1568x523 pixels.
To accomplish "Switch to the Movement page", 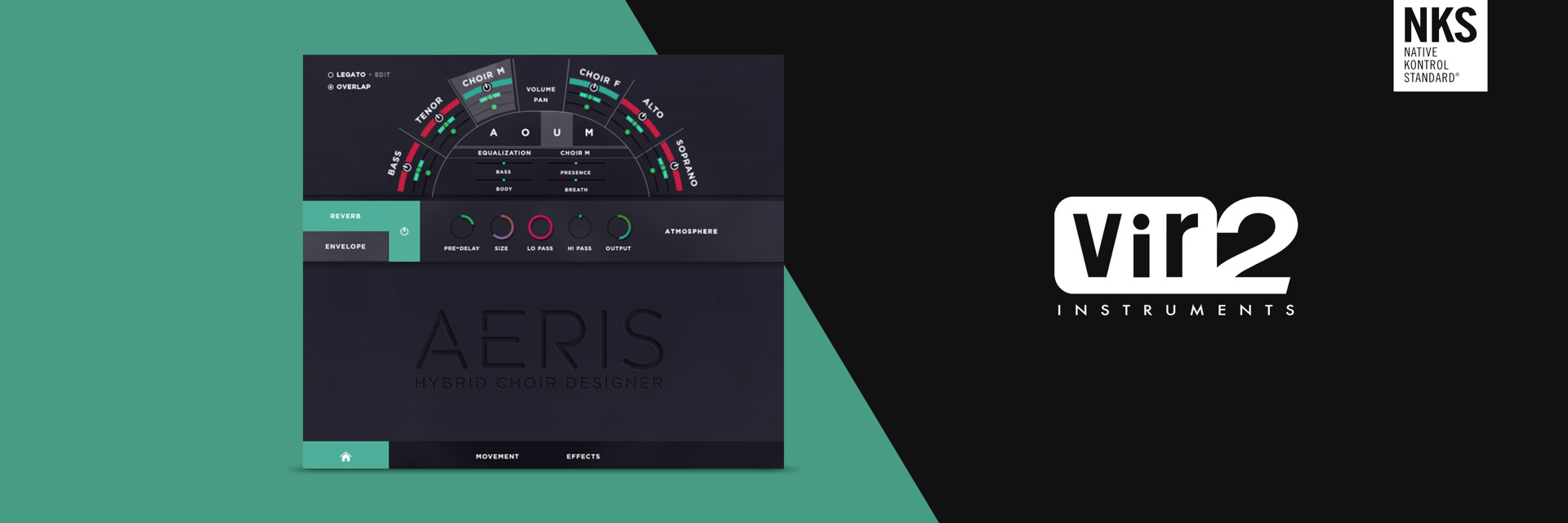I will (497, 456).
